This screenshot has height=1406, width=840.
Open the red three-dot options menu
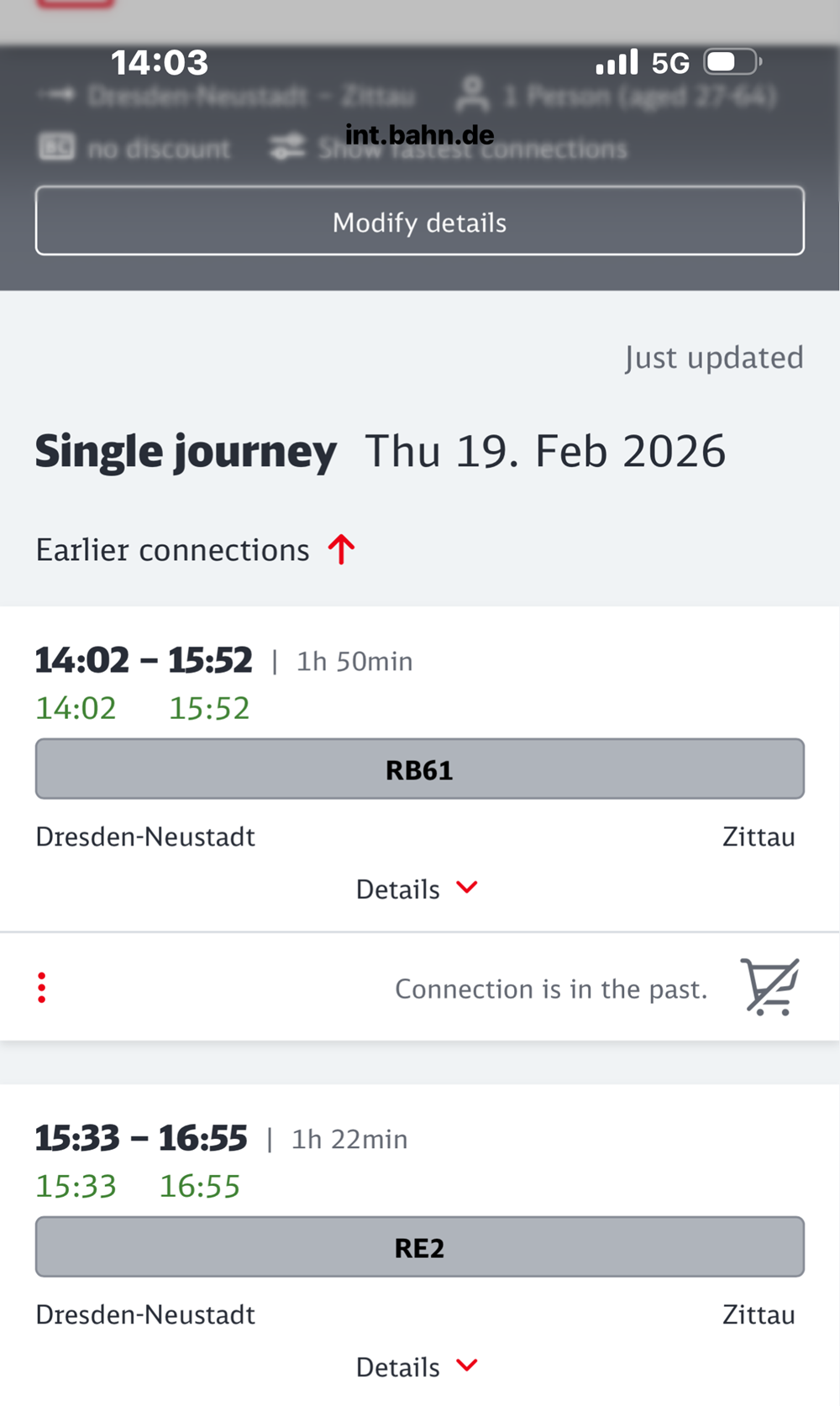coord(41,988)
